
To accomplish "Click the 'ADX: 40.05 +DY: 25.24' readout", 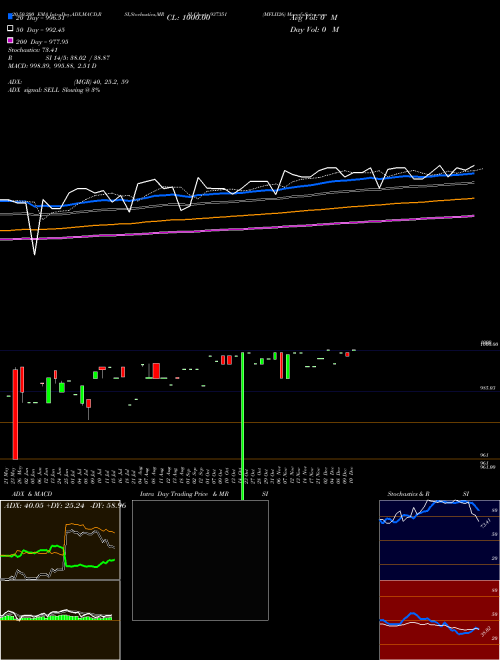I will click(45, 505).
